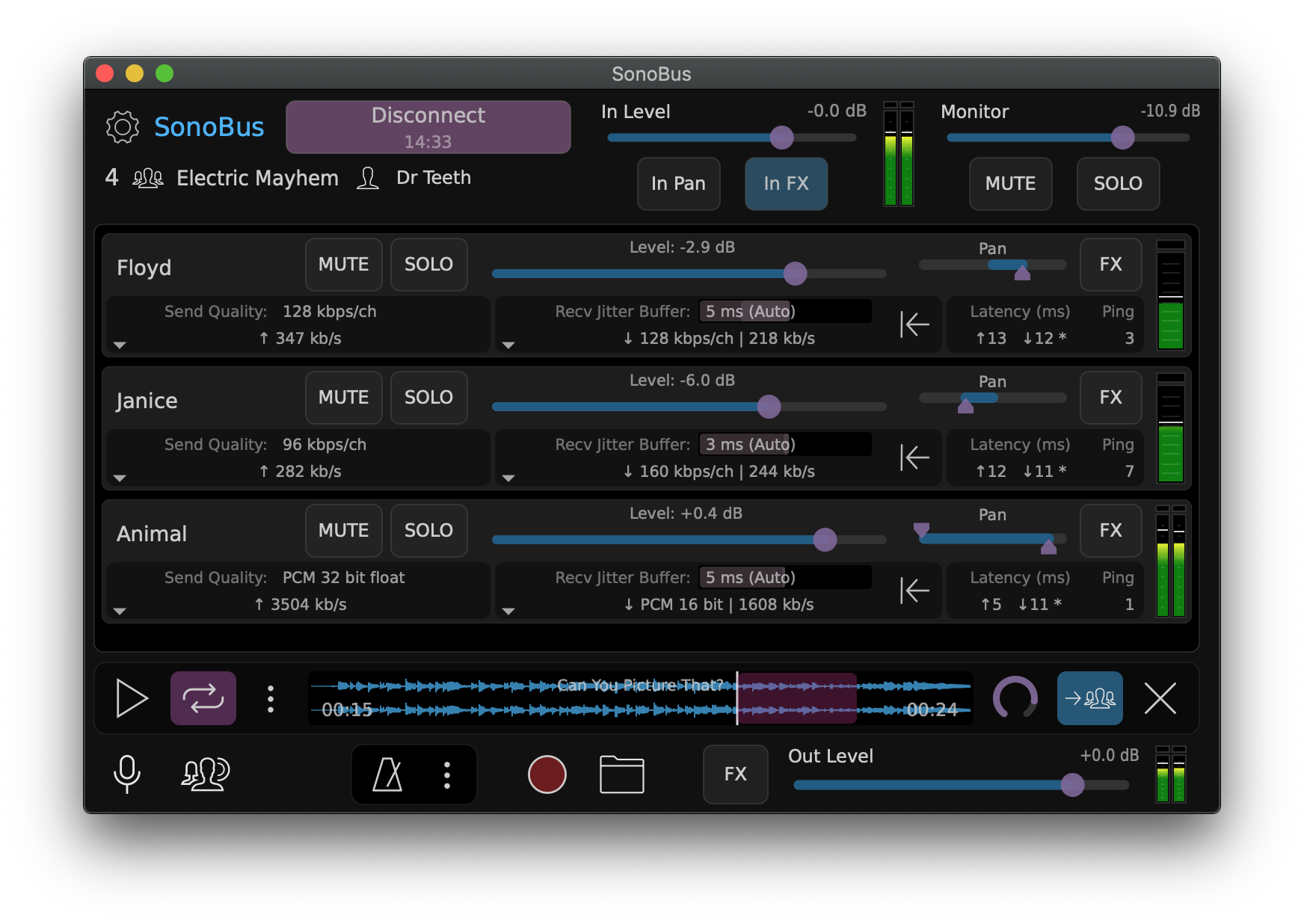Toggle sending file playback to the group

click(1089, 698)
